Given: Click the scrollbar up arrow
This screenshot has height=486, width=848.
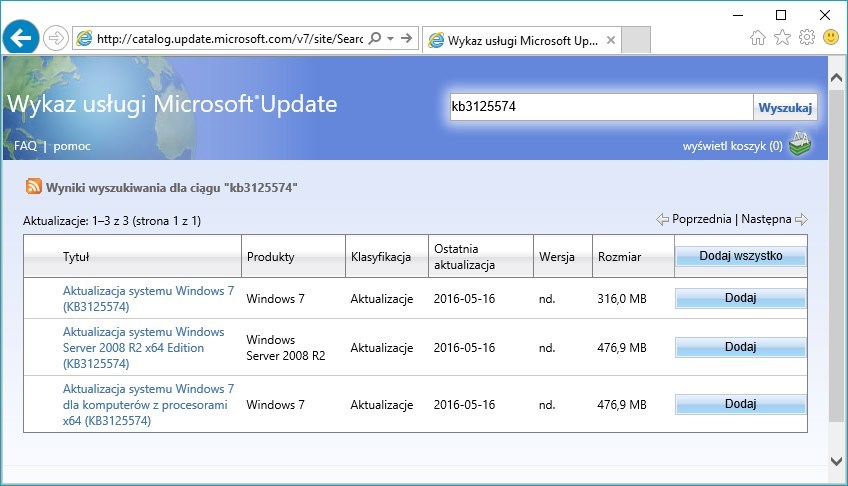Looking at the screenshot, I should (836, 78).
